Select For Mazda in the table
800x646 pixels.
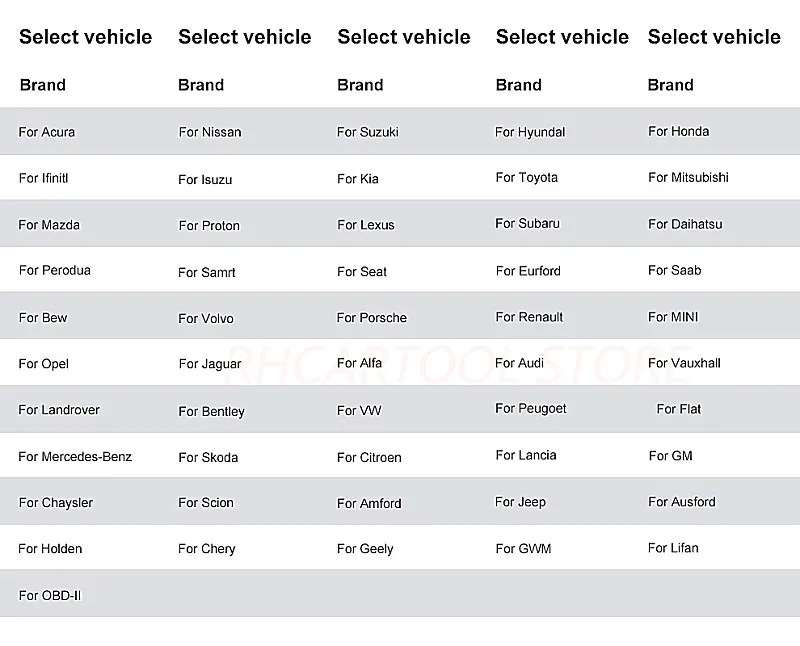49,225
